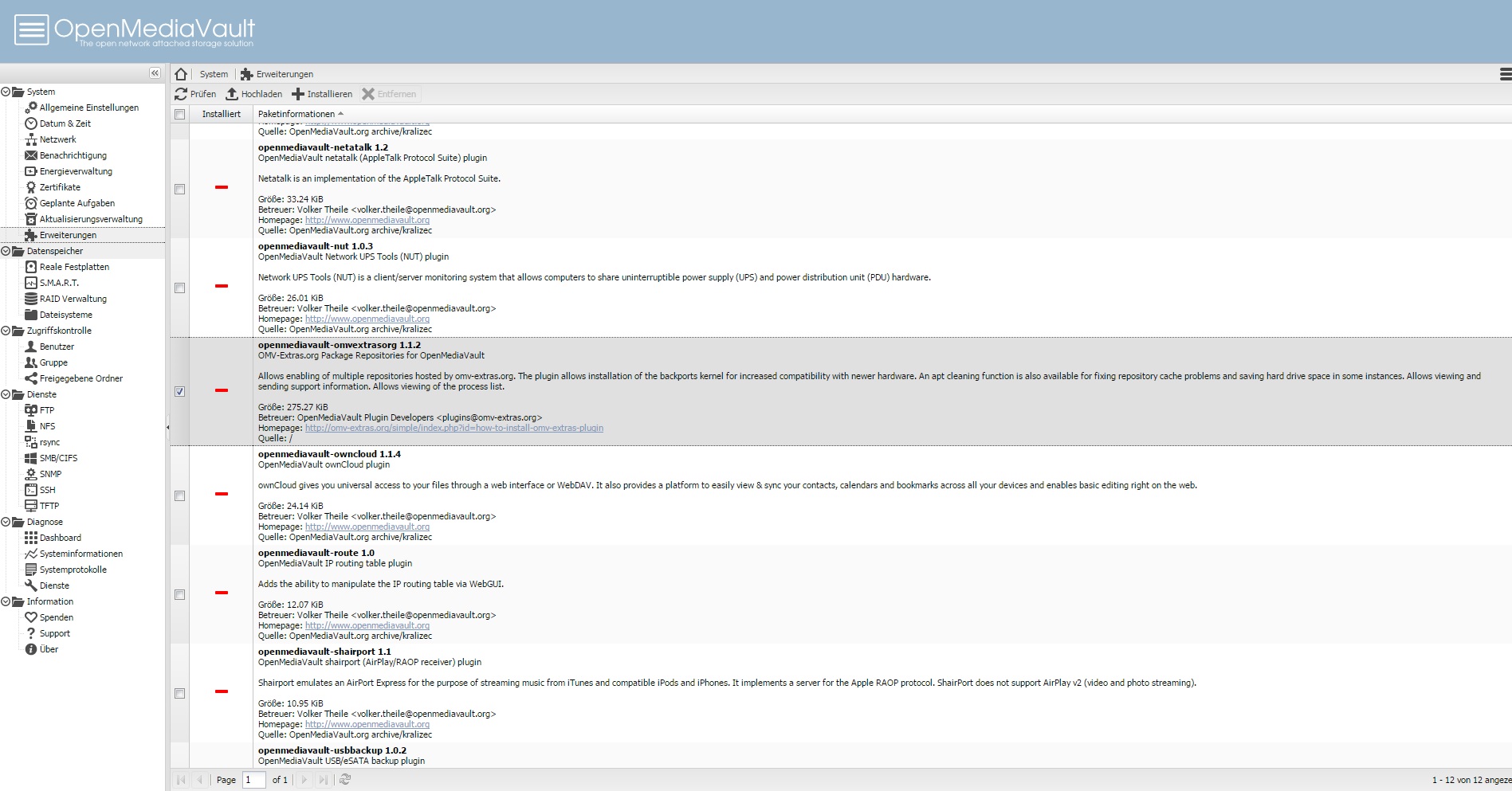Image resolution: width=1512 pixels, height=791 pixels.
Task: Click the Energieverwaltung icon
Action: [x=31, y=171]
